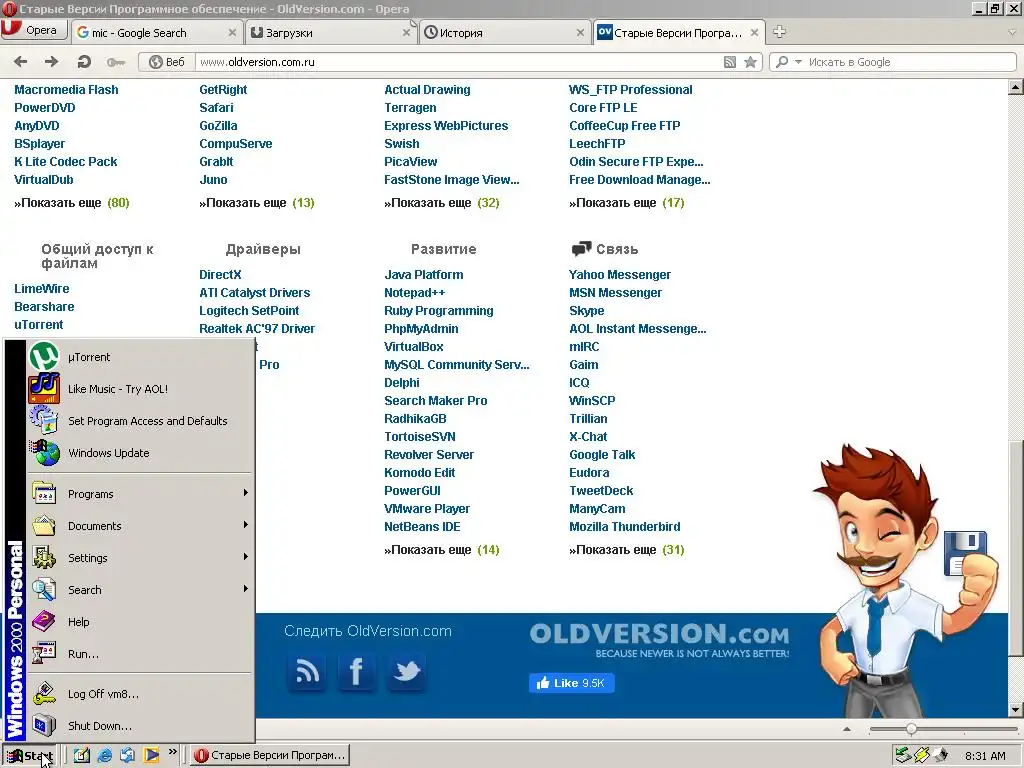
Task: Open the Notepad++ link
Action: (x=415, y=293)
